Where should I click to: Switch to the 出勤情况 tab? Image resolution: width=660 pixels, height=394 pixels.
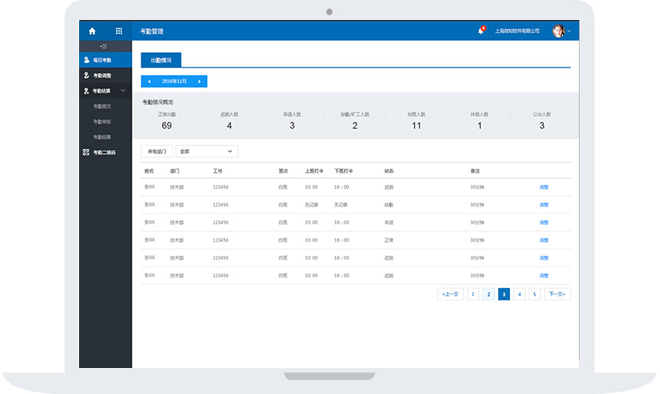(161, 60)
